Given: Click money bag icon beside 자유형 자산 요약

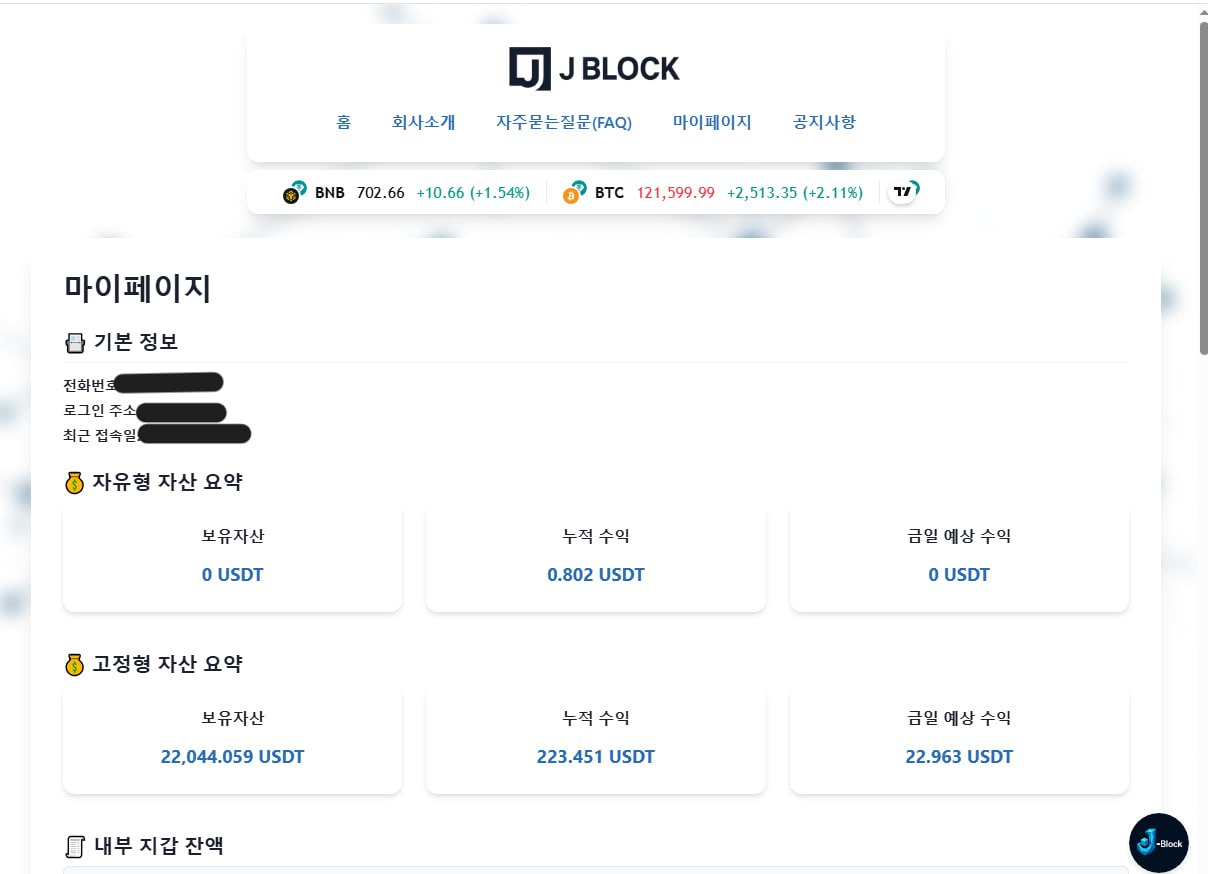Looking at the screenshot, I should [x=75, y=483].
